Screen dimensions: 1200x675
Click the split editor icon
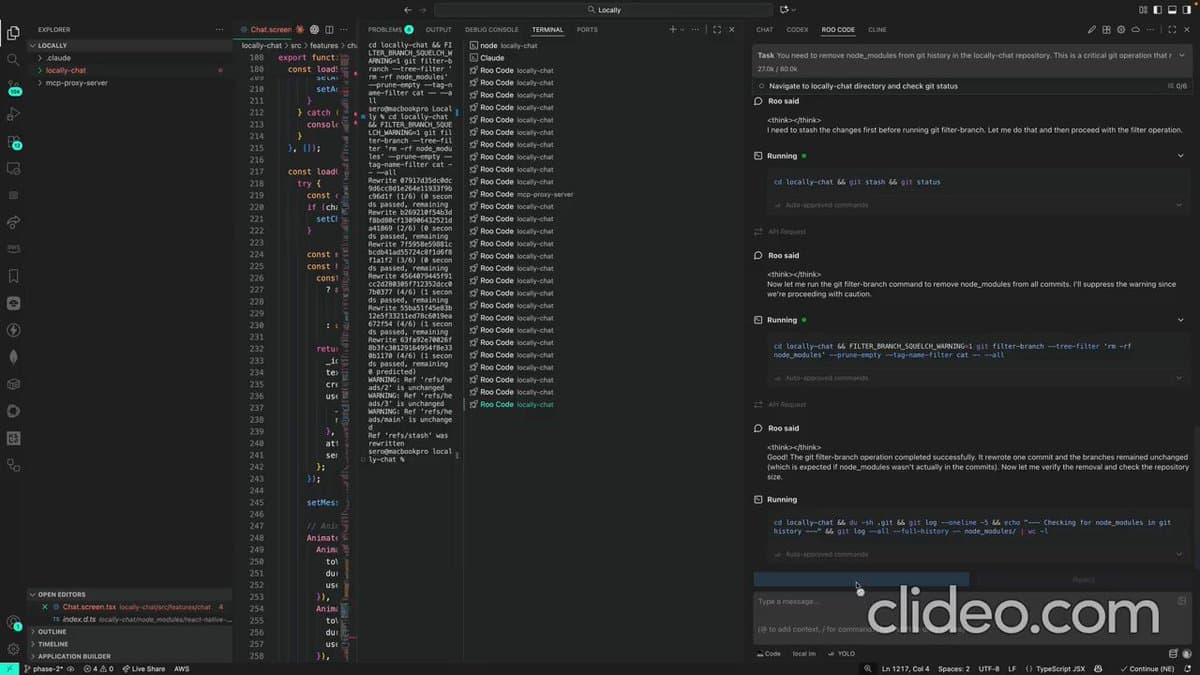[329, 30]
